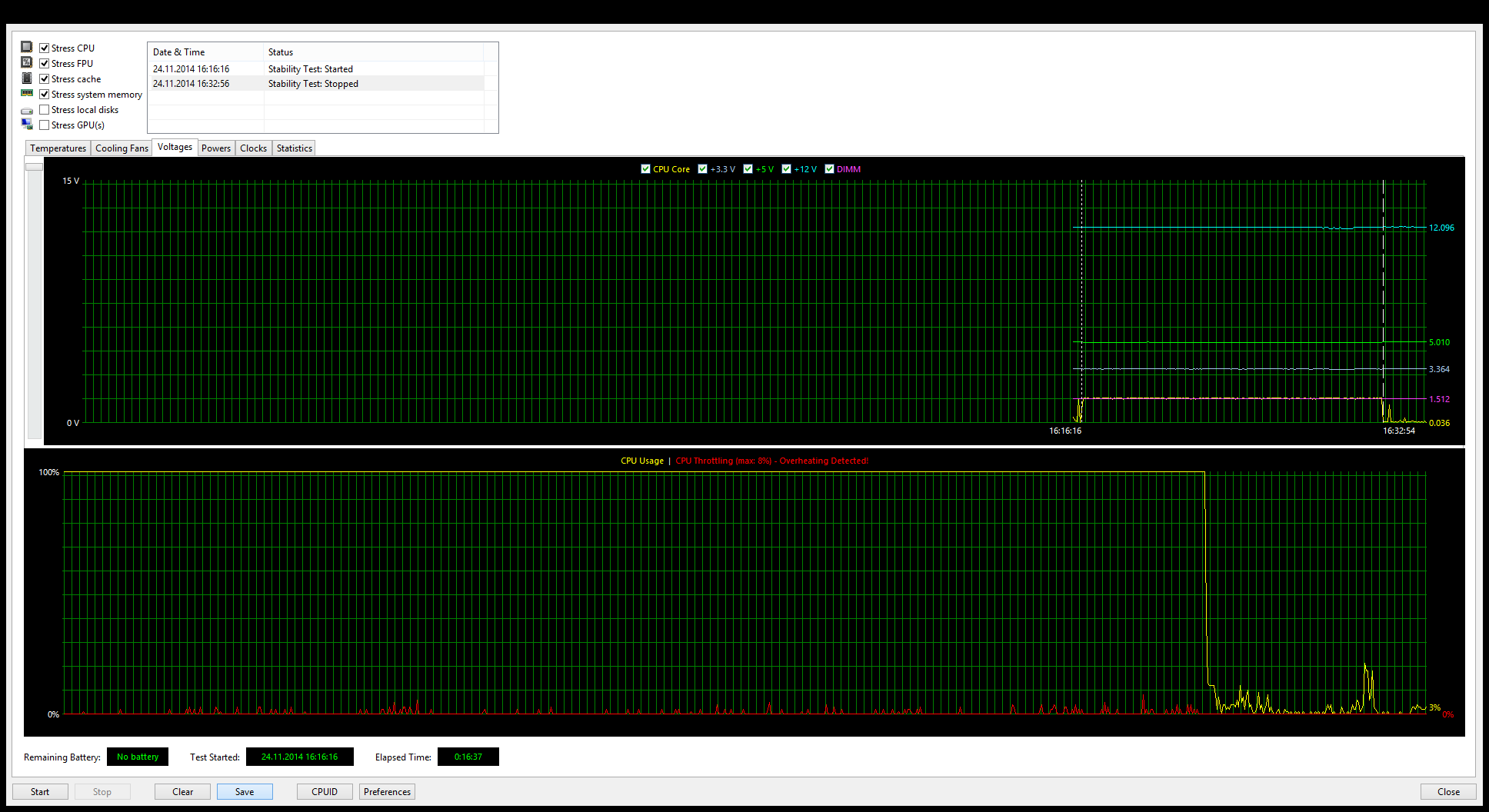Uncheck the Stress cache checkbox
1489x812 pixels.
pos(45,78)
